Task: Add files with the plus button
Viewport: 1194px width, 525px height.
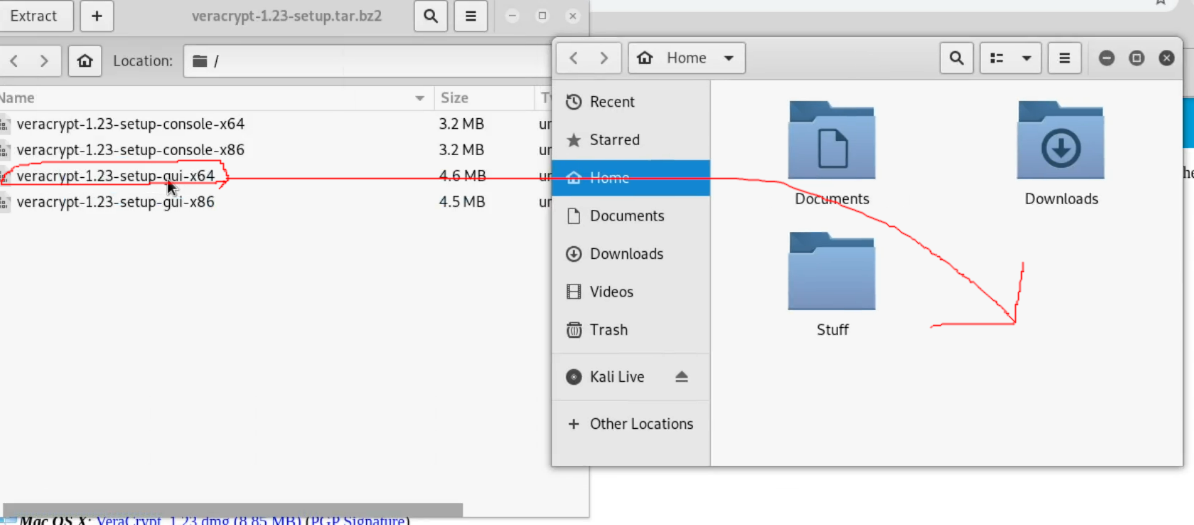Action: coord(97,15)
